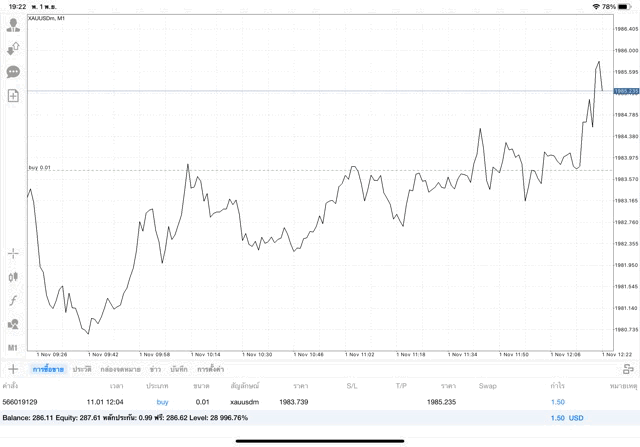640x447 pixels.
Task: Tap the Balance: 286.11 summary line
Action: (x=125, y=418)
